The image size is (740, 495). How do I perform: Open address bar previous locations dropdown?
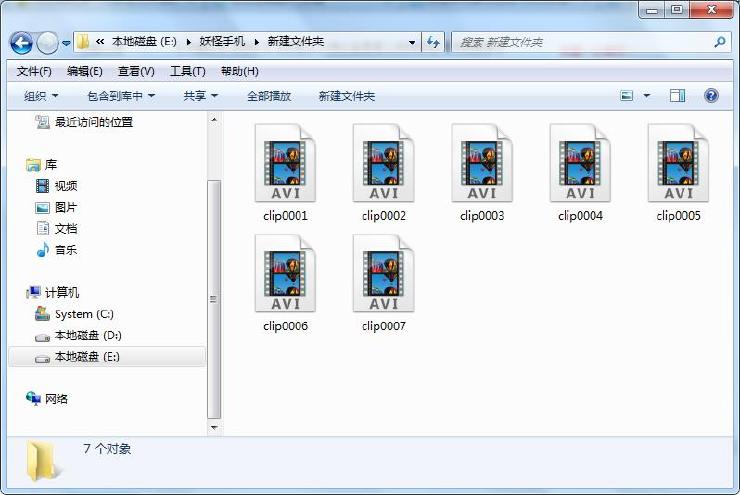[x=412, y=42]
